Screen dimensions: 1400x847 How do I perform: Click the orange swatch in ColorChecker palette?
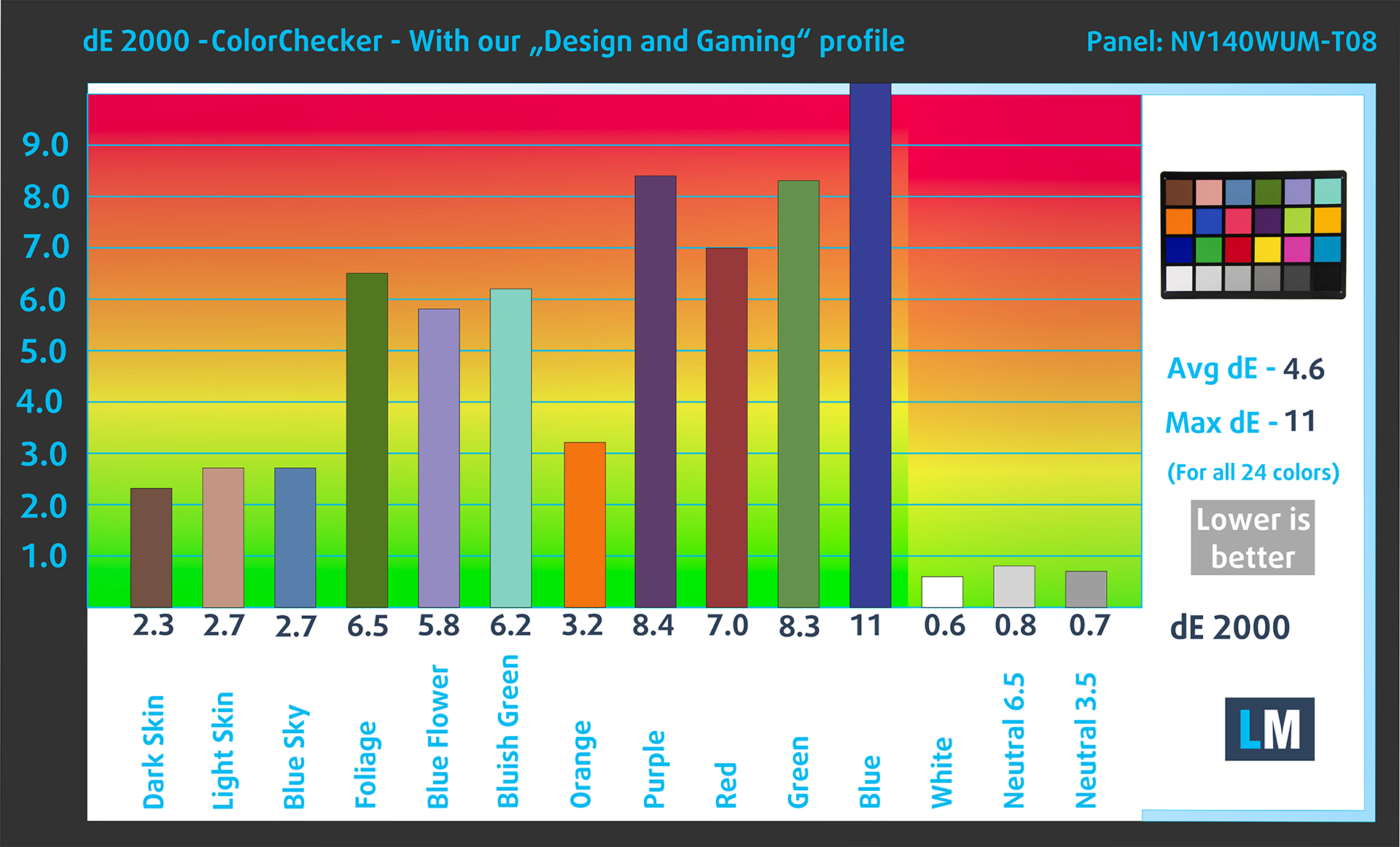tap(1179, 221)
